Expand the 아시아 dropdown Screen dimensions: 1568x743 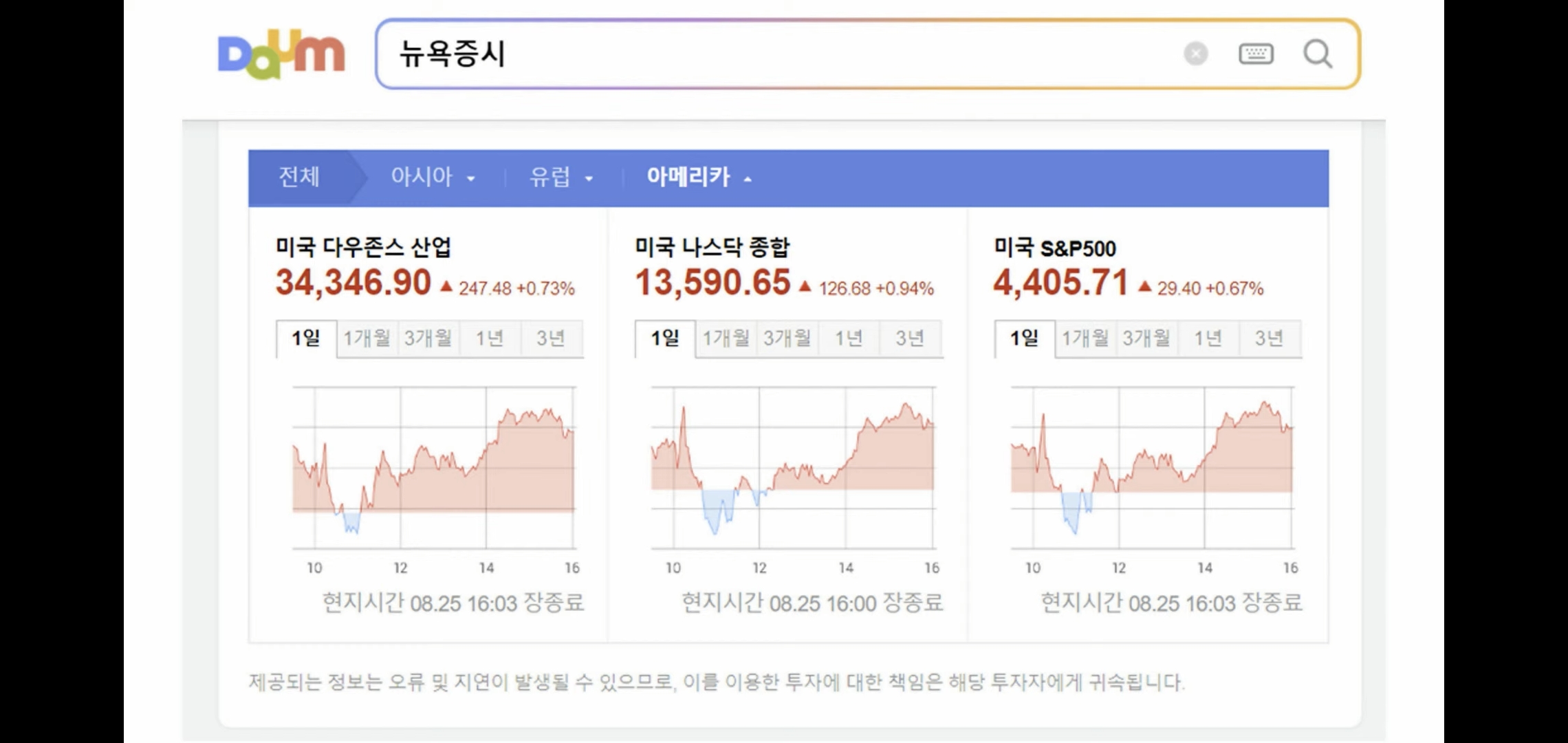[433, 177]
